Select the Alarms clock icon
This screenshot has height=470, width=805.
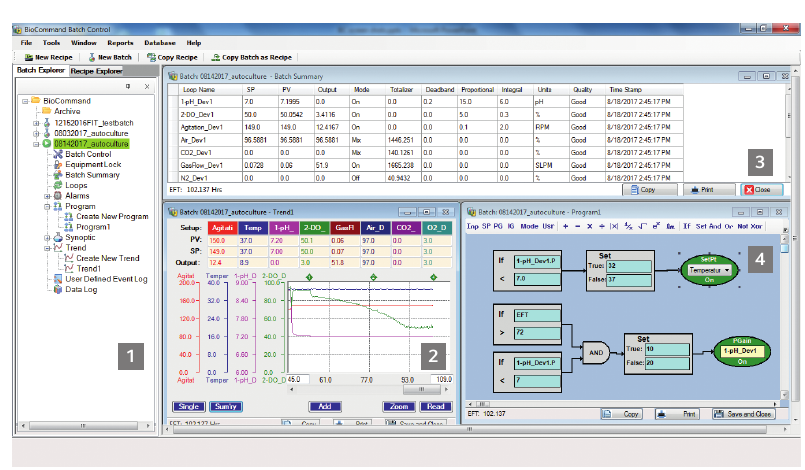[x=58, y=196]
